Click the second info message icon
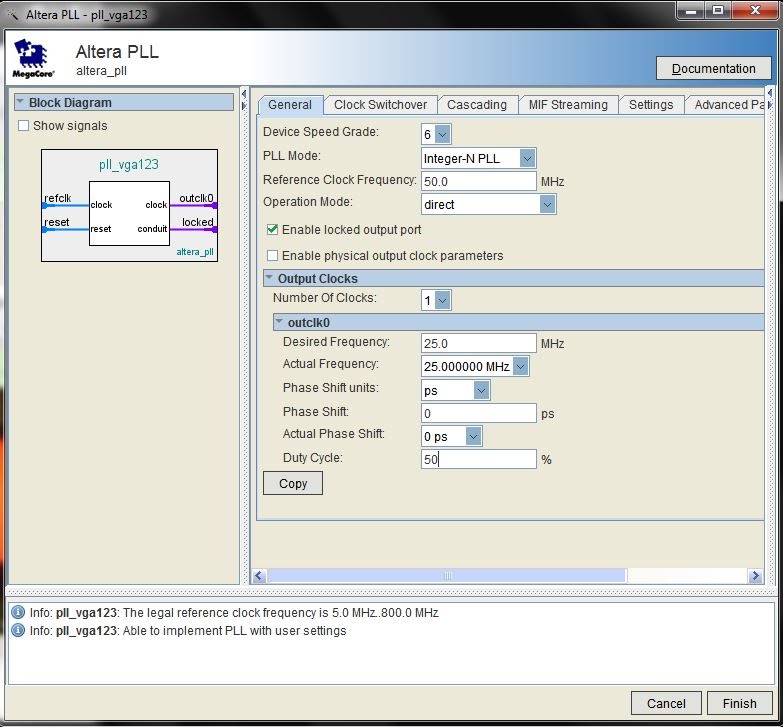 [18, 630]
